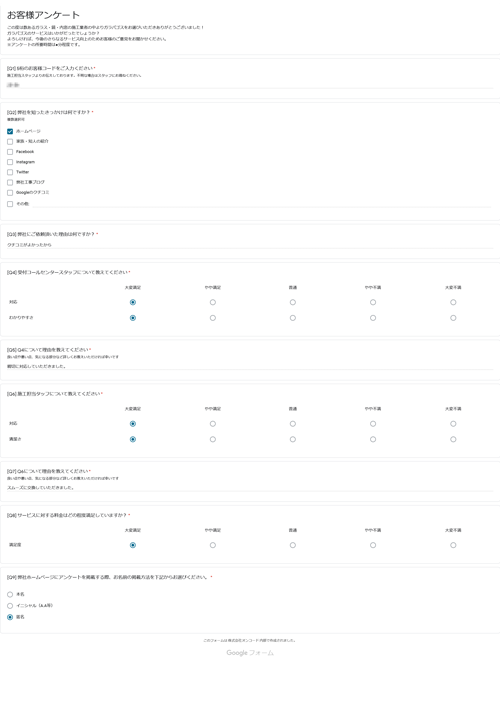Image resolution: width=500 pixels, height=707 pixels.
Task: Select 普通 for Q4 わかりやすさ row
Action: 293,318
